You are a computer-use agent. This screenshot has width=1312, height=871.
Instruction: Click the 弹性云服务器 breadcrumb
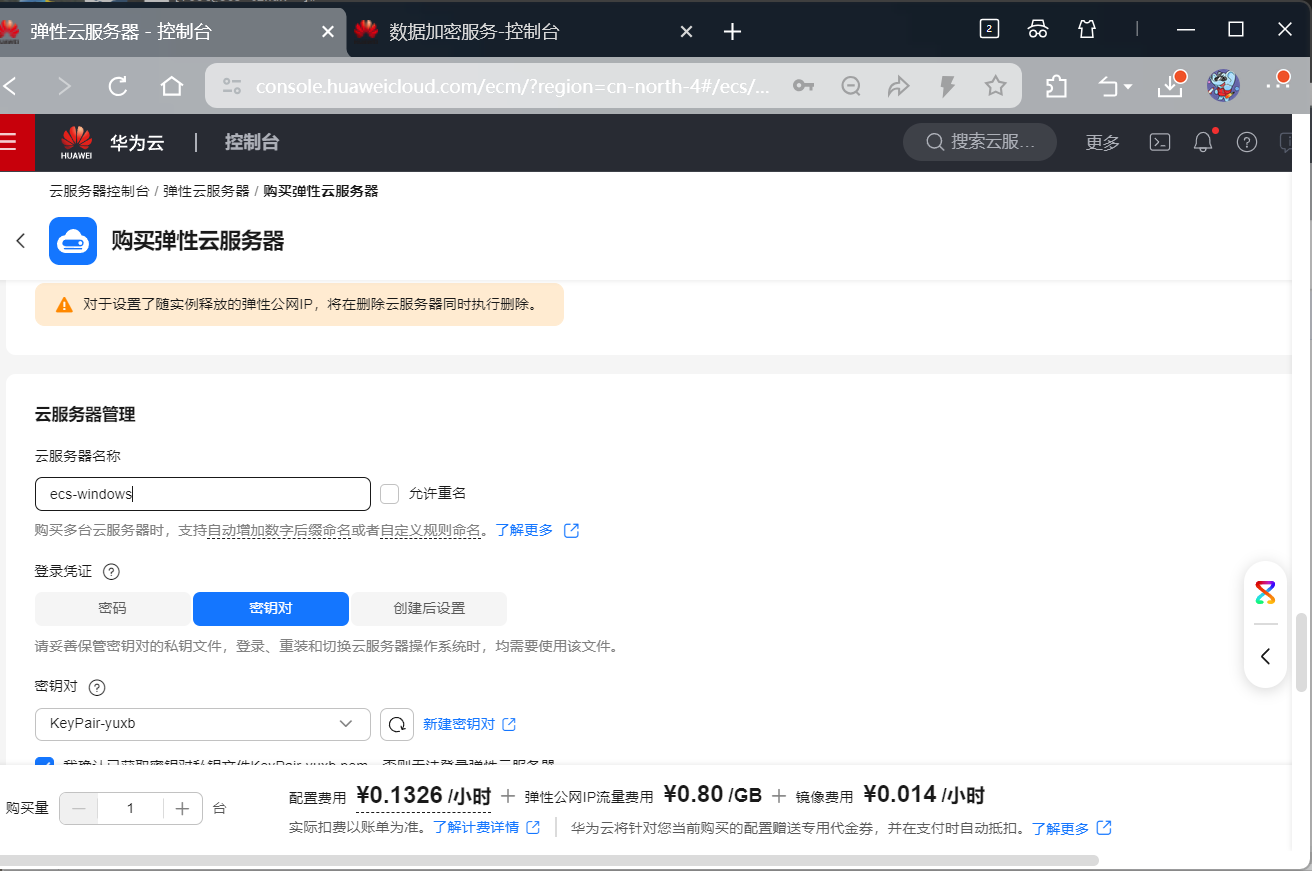click(x=206, y=191)
